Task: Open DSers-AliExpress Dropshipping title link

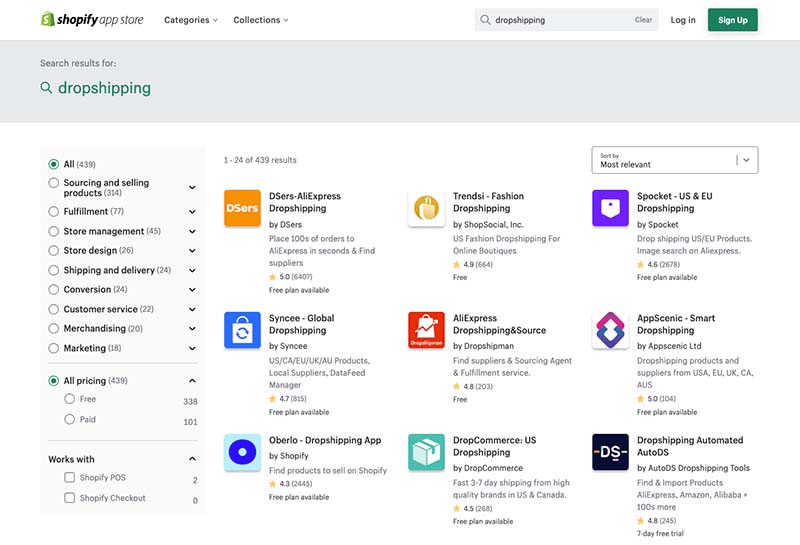Action: coord(305,202)
